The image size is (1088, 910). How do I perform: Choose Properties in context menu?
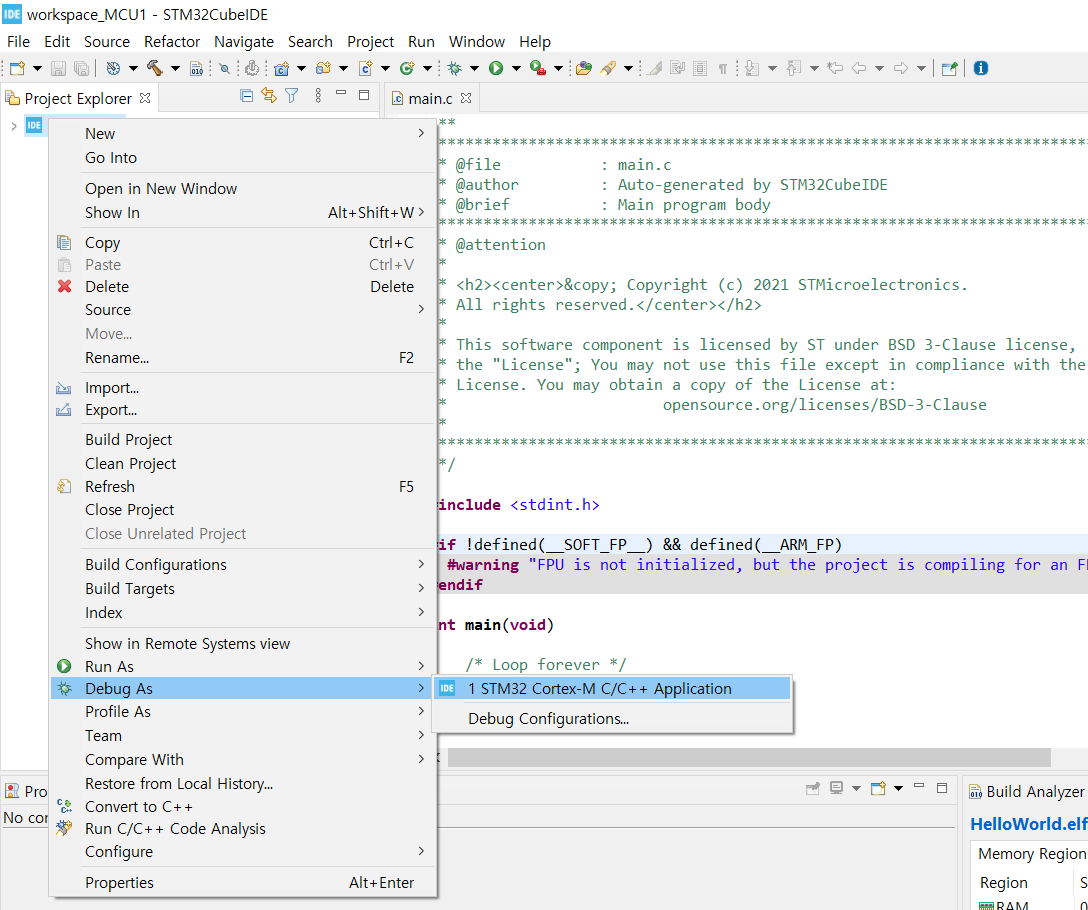[243, 882]
